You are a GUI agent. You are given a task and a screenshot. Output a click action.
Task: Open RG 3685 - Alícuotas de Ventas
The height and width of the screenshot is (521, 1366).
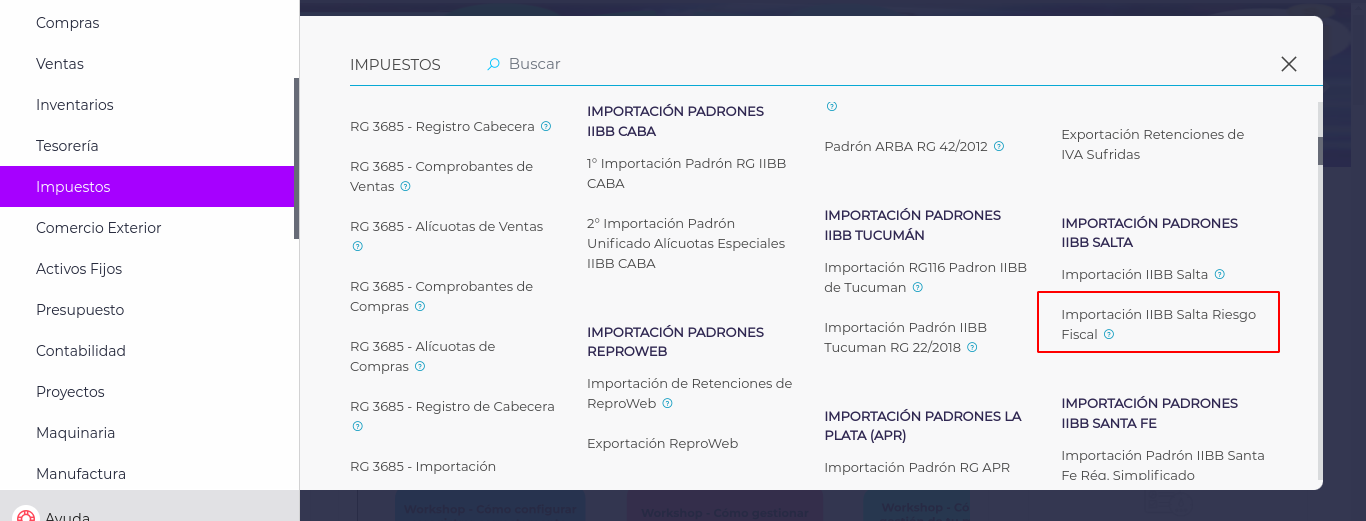point(446,227)
